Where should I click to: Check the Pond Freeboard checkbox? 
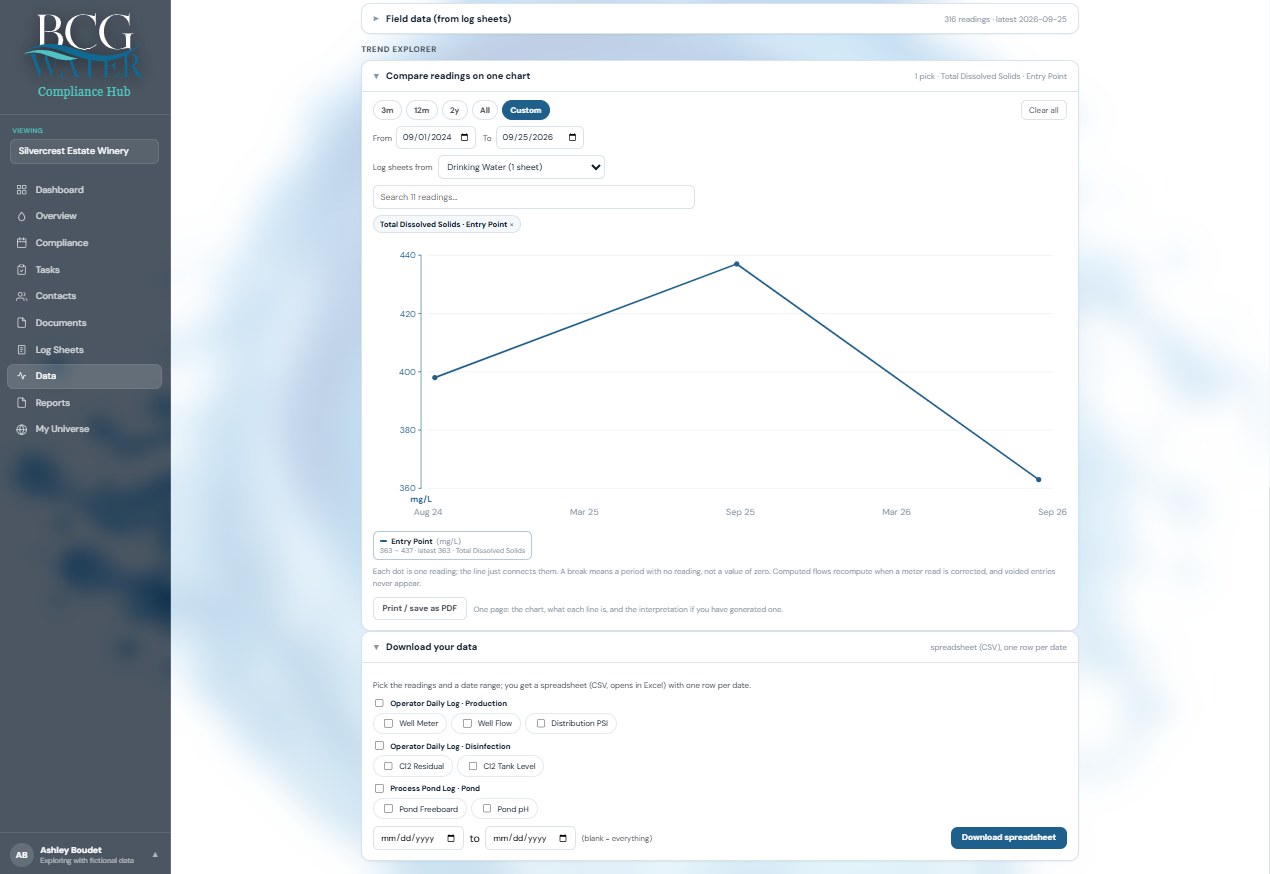pos(388,809)
